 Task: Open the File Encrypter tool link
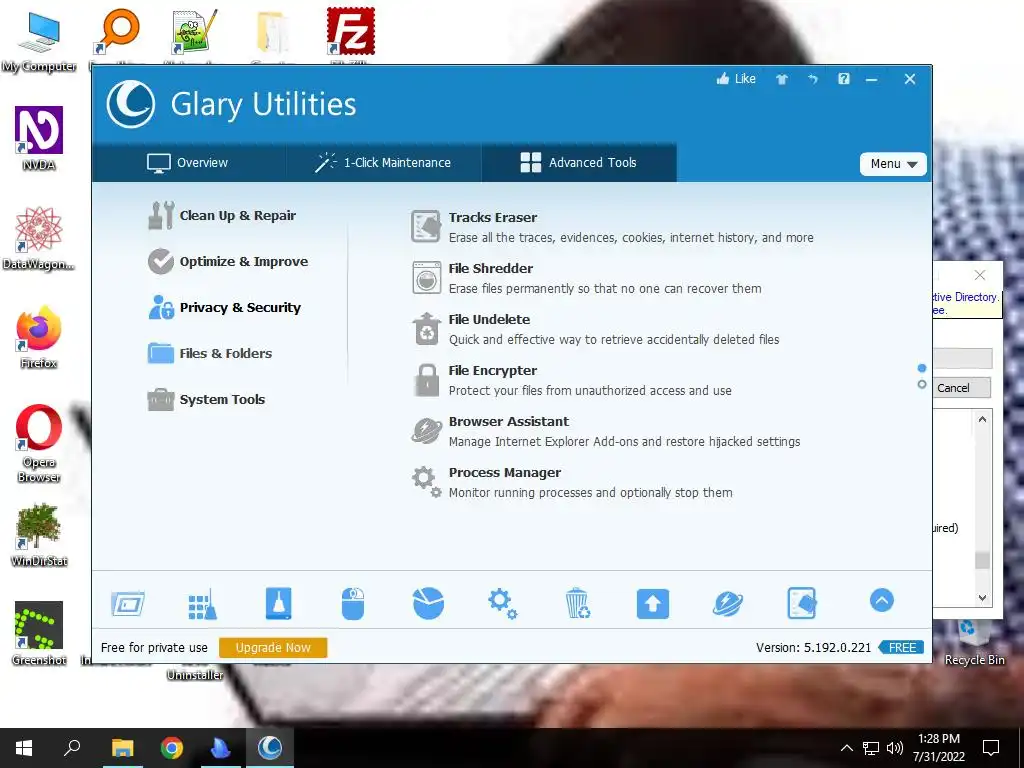[x=492, y=370]
